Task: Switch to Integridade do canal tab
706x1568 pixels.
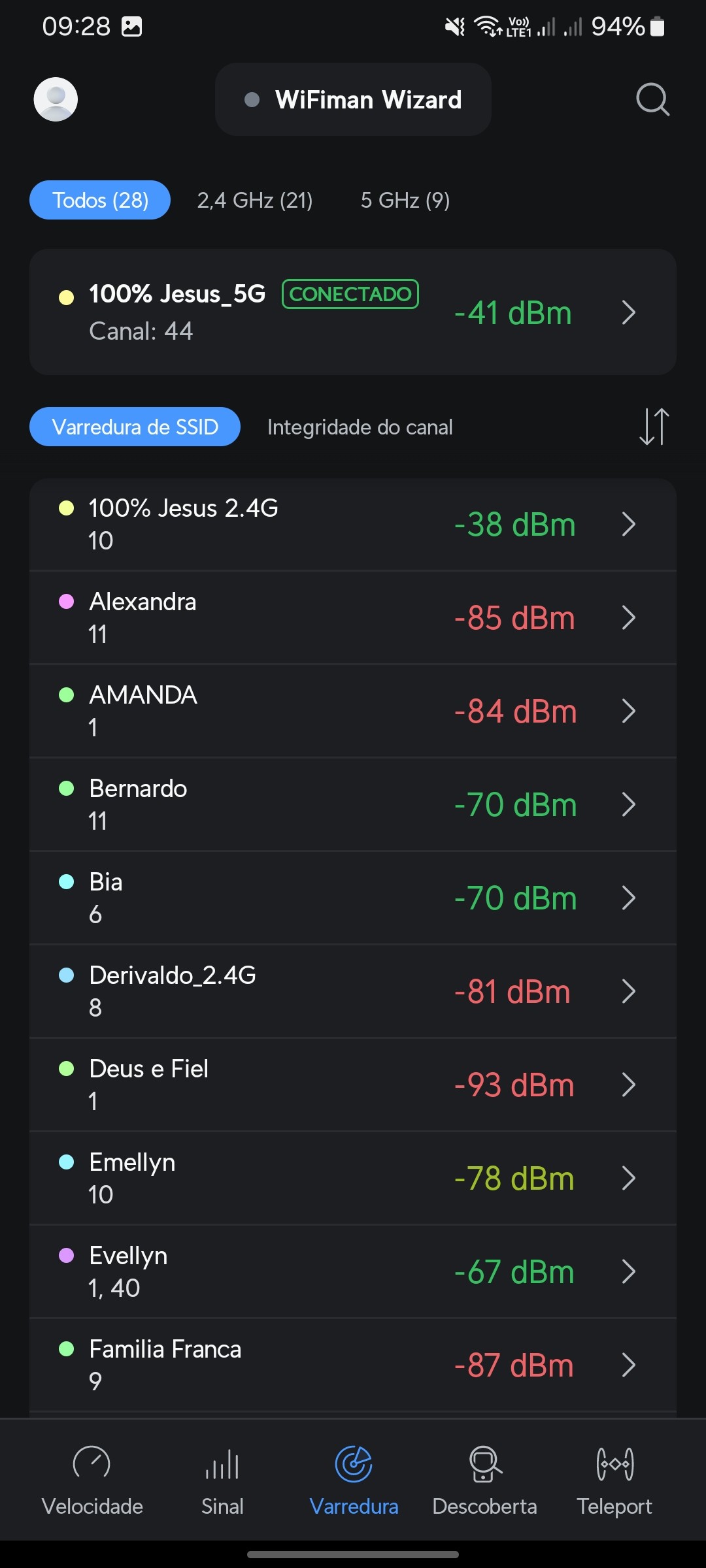Action: (x=360, y=427)
